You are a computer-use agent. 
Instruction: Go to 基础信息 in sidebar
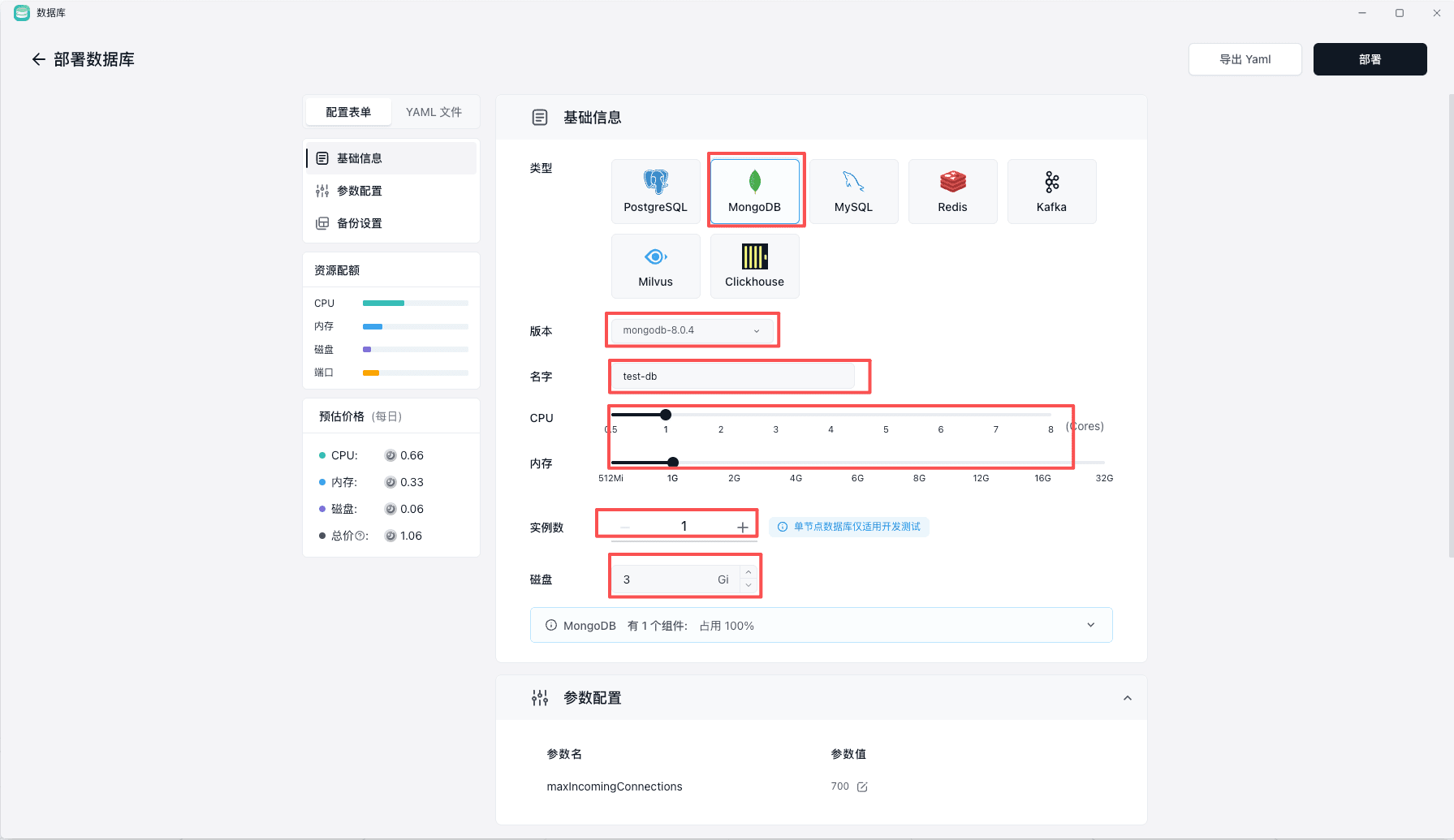point(391,158)
